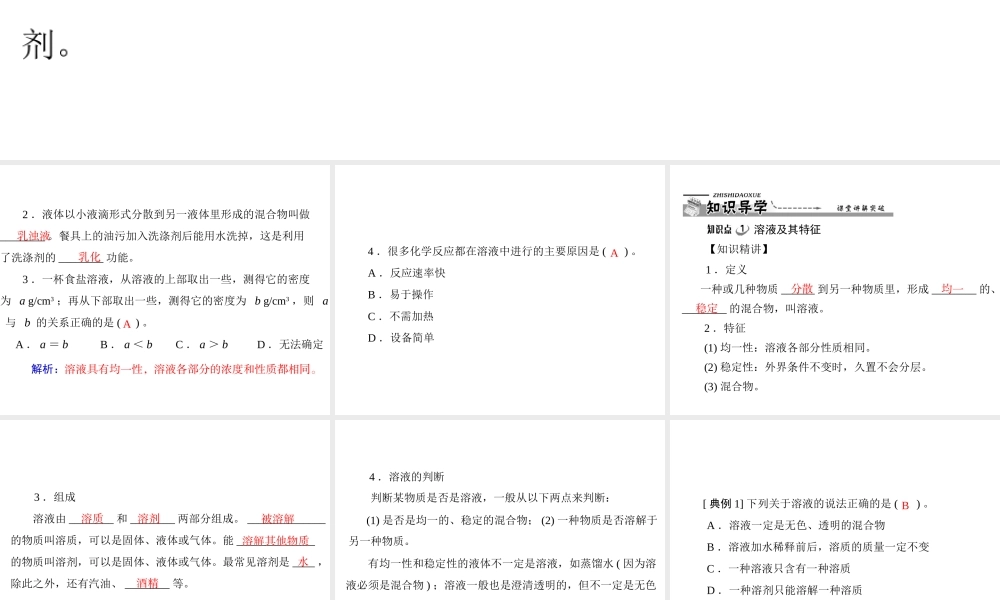Click option C. 一种溶液只含有一种溶质
Image resolution: width=1000 pixels, height=600 pixels.
point(779,569)
